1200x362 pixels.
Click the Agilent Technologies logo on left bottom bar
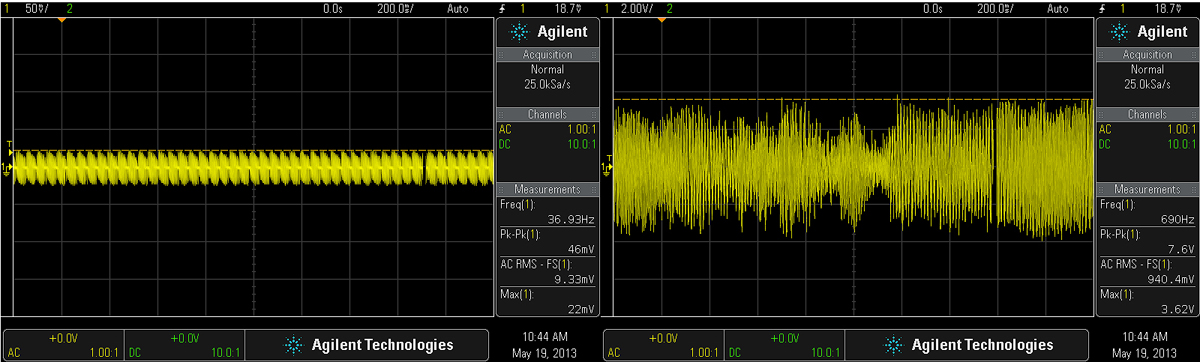point(367,345)
